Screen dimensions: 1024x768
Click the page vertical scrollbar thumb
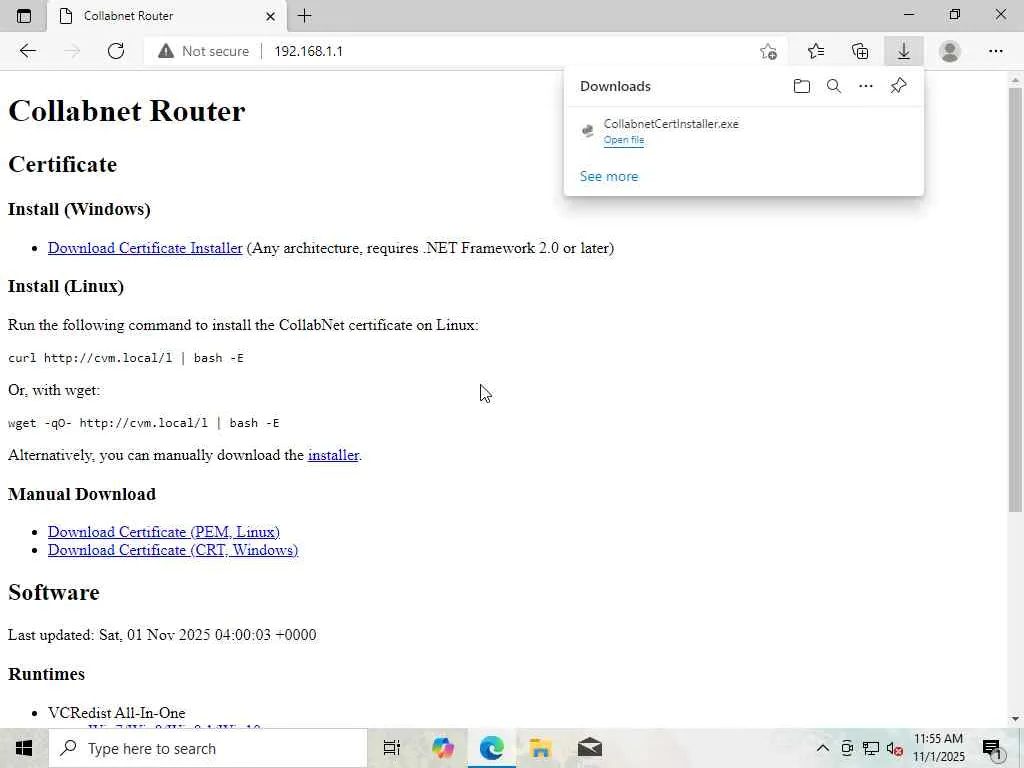pyautogui.click(x=1015, y=298)
